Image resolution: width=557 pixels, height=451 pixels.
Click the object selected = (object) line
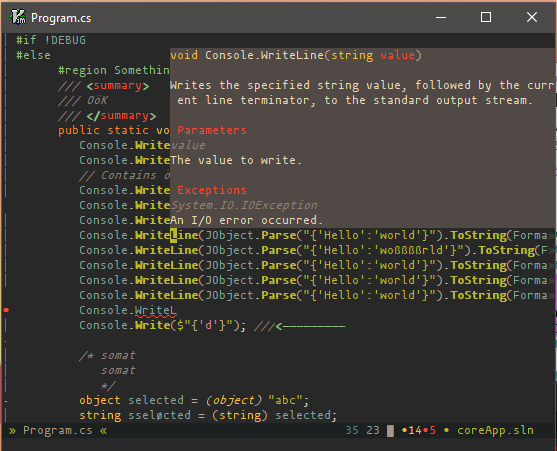(194, 400)
